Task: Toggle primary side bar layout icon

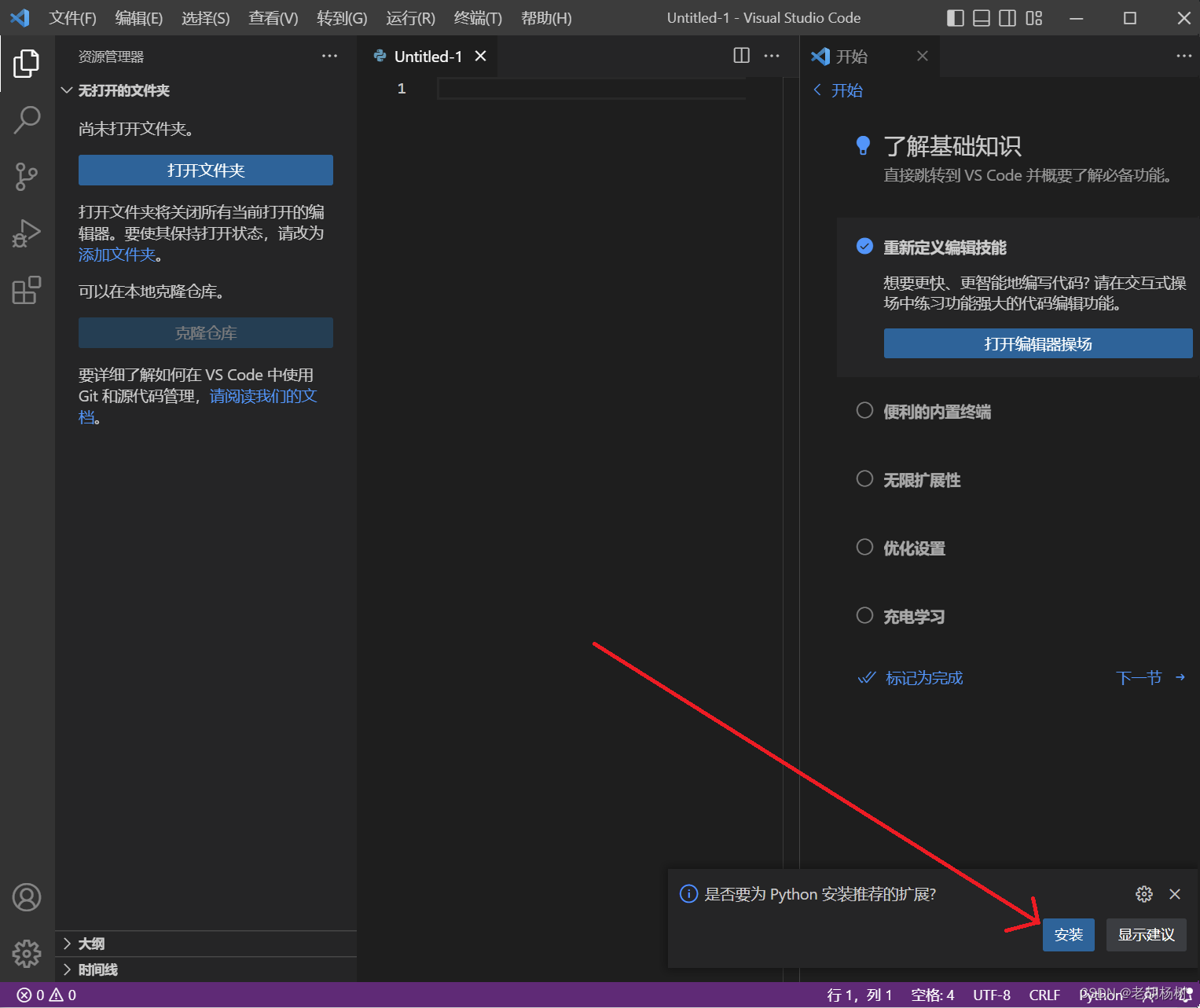Action: point(956,18)
